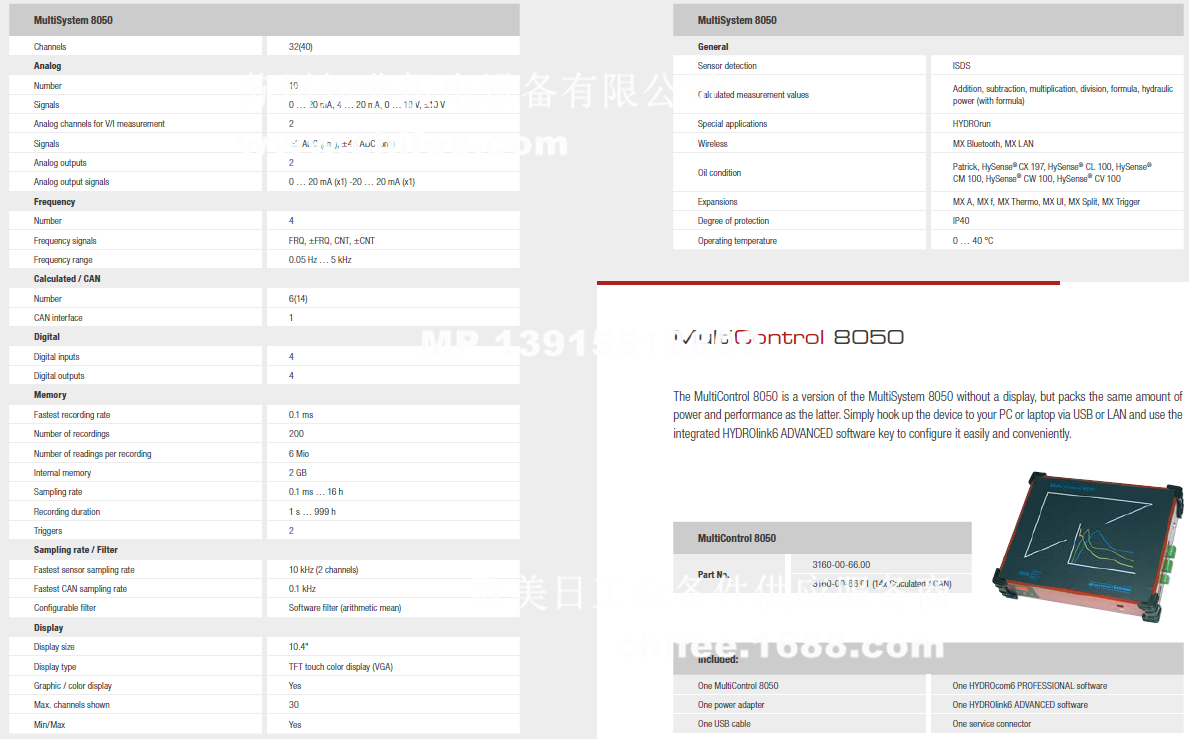Select 'Analog channels for V/I measurement' label
The height and width of the screenshot is (739, 1189).
pos(99,124)
